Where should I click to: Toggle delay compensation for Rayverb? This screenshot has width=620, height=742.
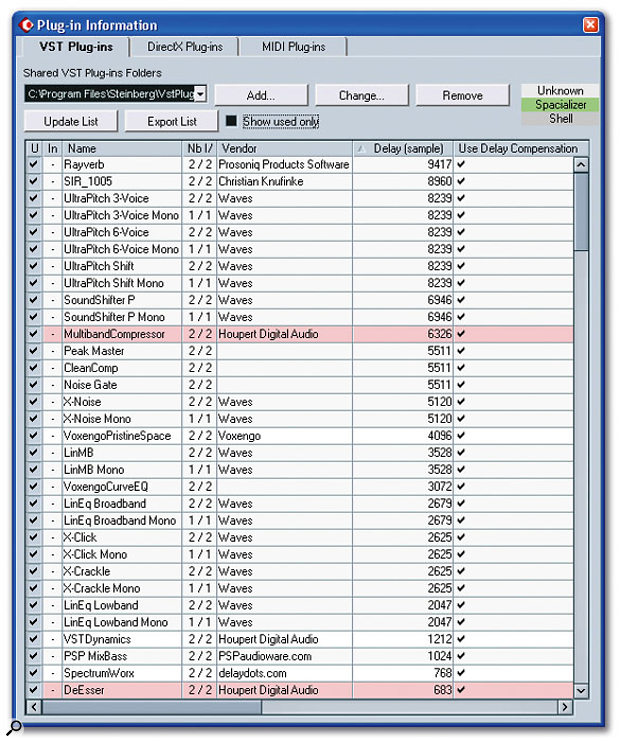click(x=461, y=165)
